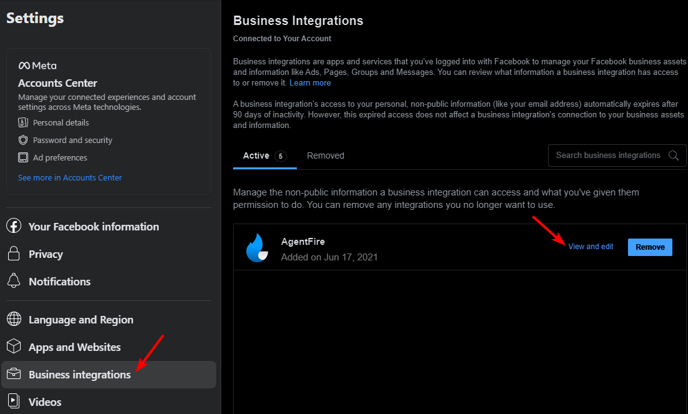Image resolution: width=688 pixels, height=414 pixels.
Task: Click the Active count badge
Action: (x=280, y=156)
